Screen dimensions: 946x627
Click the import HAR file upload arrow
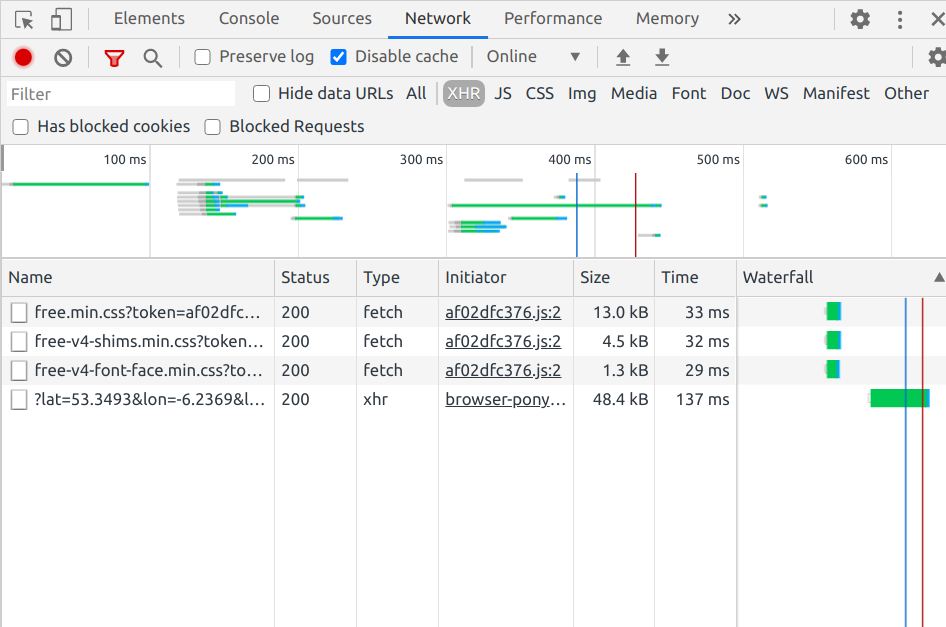[623, 58]
